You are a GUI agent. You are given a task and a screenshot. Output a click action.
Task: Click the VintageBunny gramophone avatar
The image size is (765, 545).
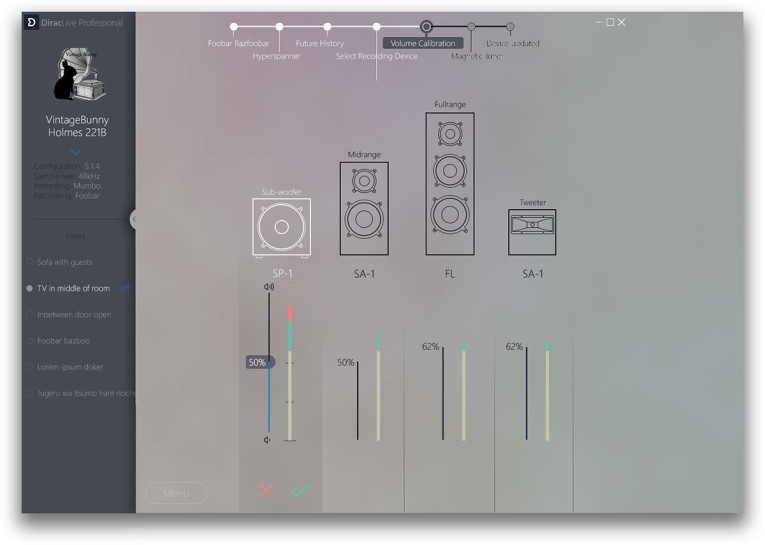pyautogui.click(x=79, y=74)
